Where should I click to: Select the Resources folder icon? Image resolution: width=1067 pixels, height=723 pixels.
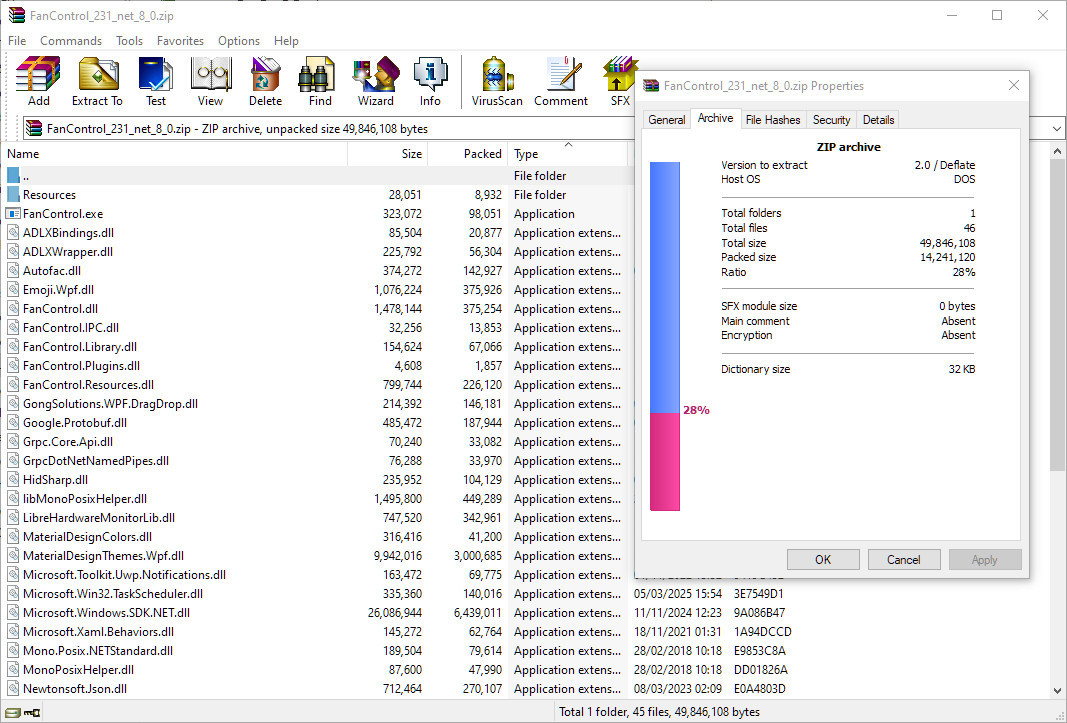coord(13,195)
